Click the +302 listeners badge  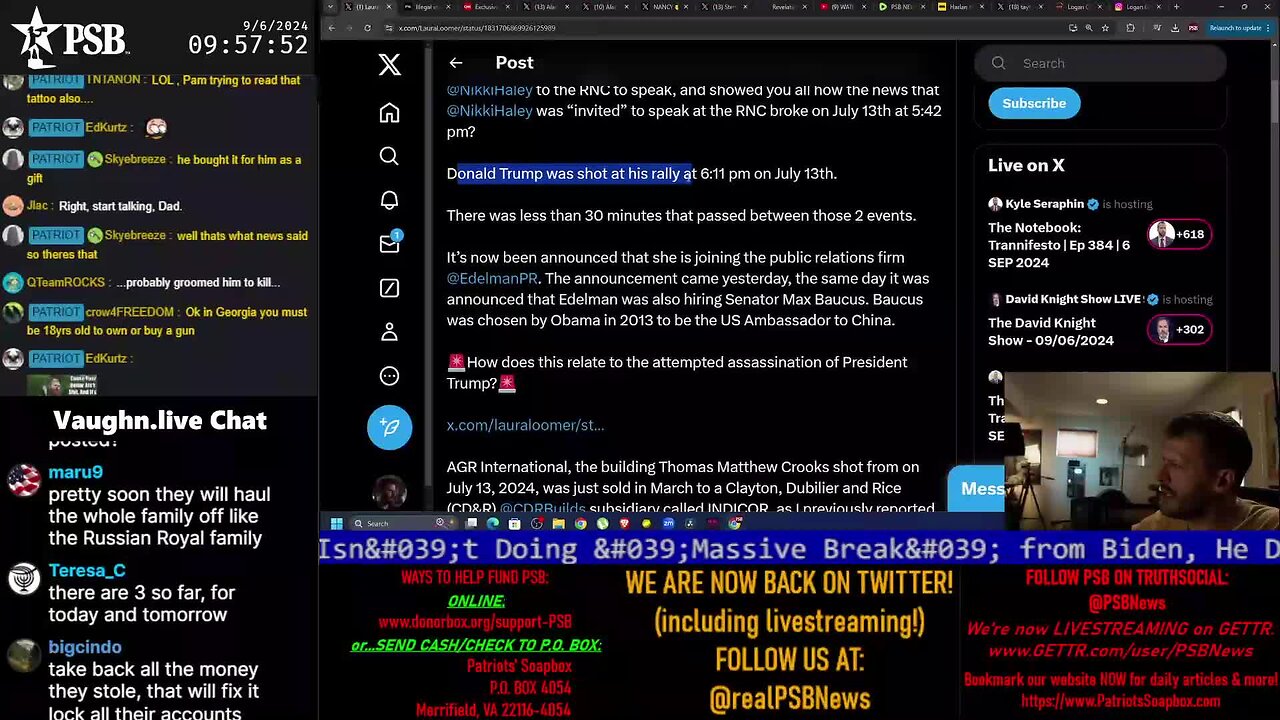coord(1179,329)
